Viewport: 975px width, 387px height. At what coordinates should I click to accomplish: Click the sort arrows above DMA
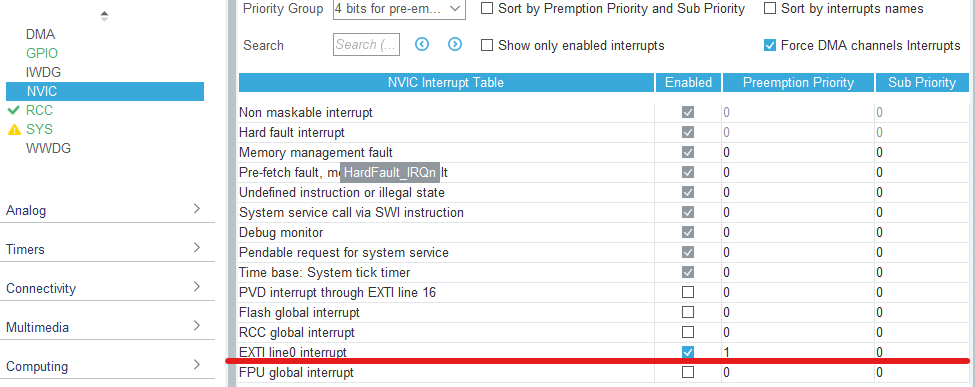click(x=104, y=16)
